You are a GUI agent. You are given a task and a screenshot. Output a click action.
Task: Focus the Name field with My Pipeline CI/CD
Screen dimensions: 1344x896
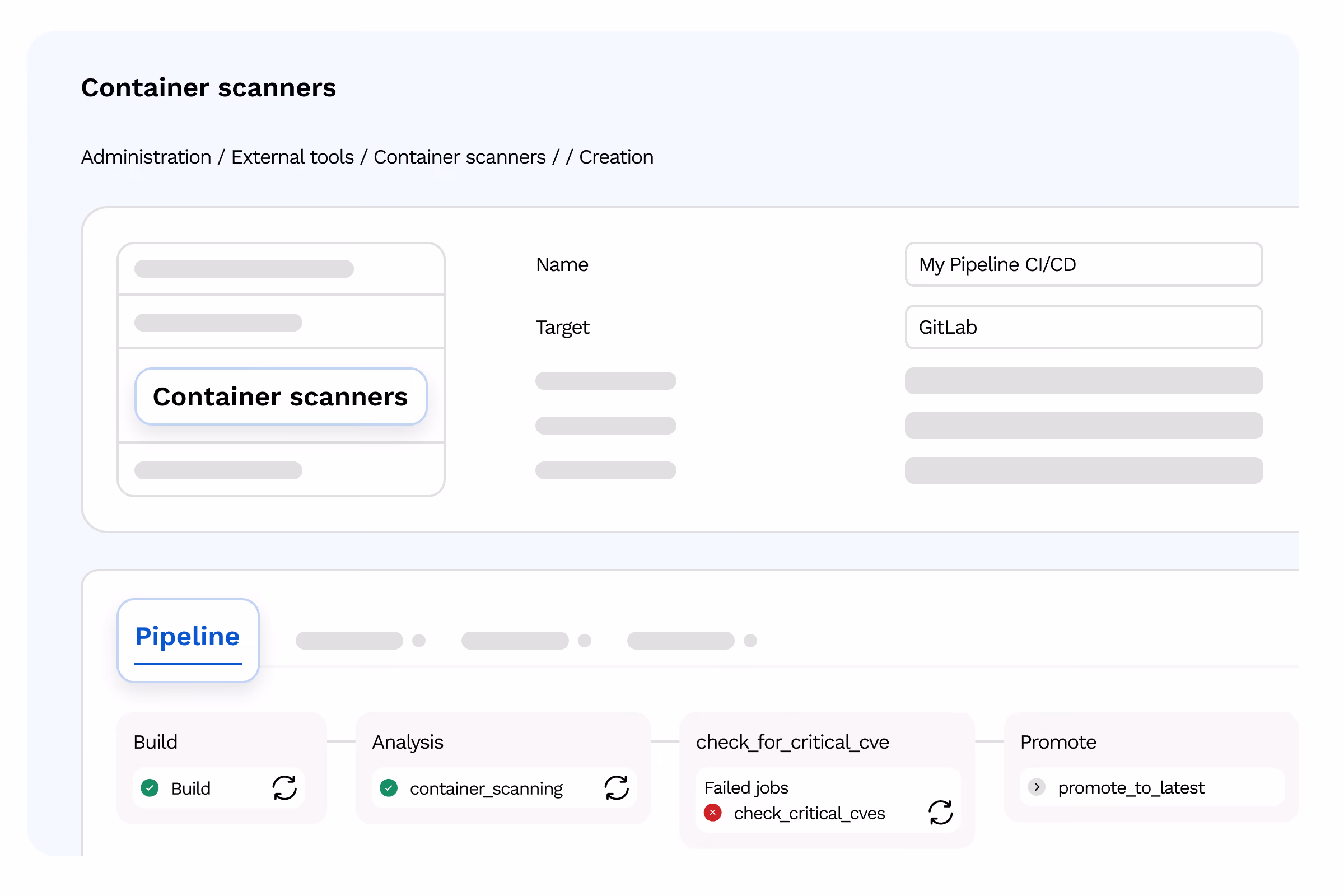click(x=1084, y=264)
